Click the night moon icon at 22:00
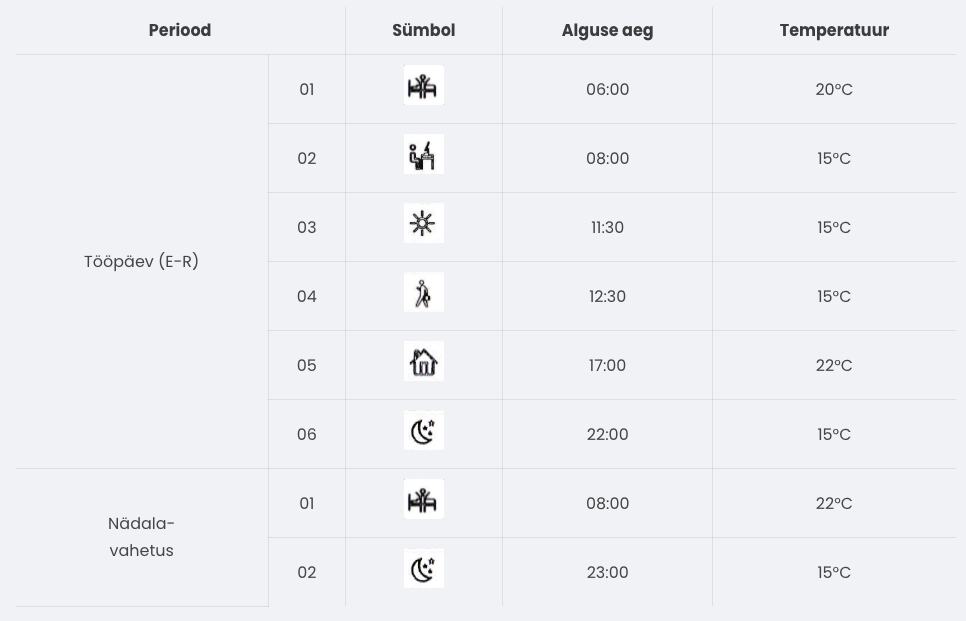966x621 pixels. coord(423,432)
